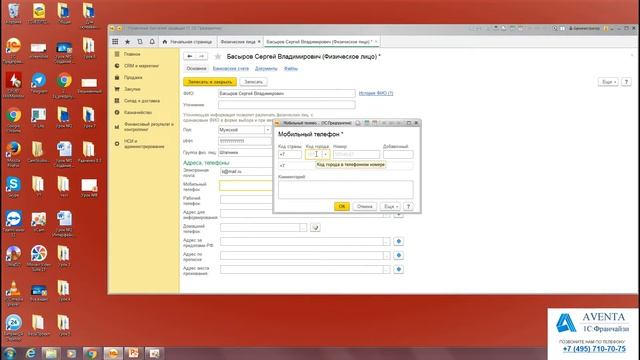The image size is (640, 360).
Task: Click the Домашний телефон field
Action: click(x=260, y=227)
